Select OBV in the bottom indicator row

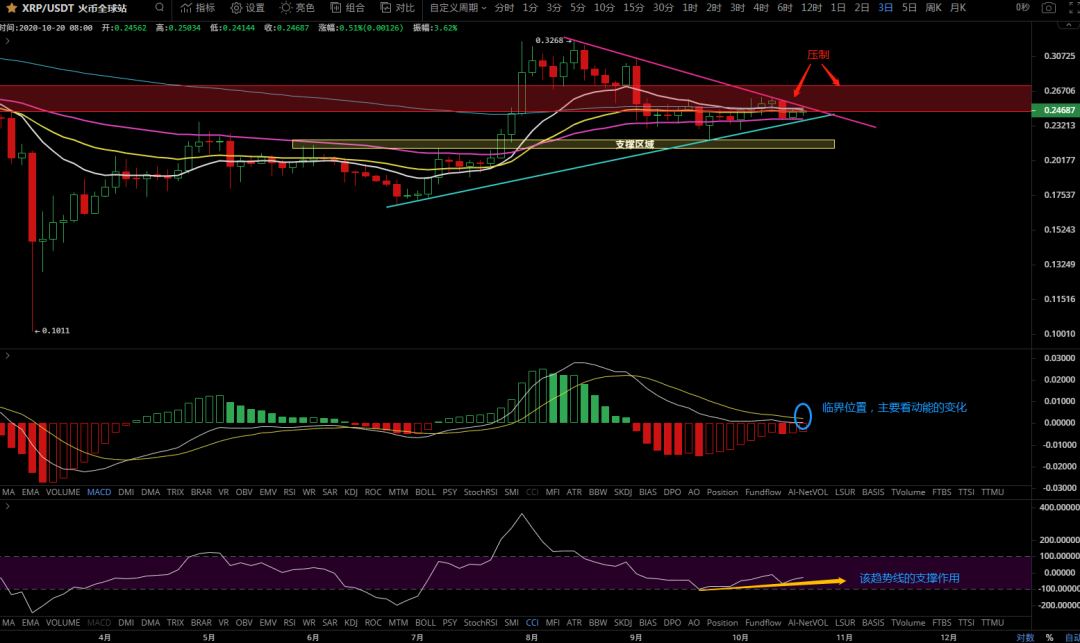(x=244, y=622)
